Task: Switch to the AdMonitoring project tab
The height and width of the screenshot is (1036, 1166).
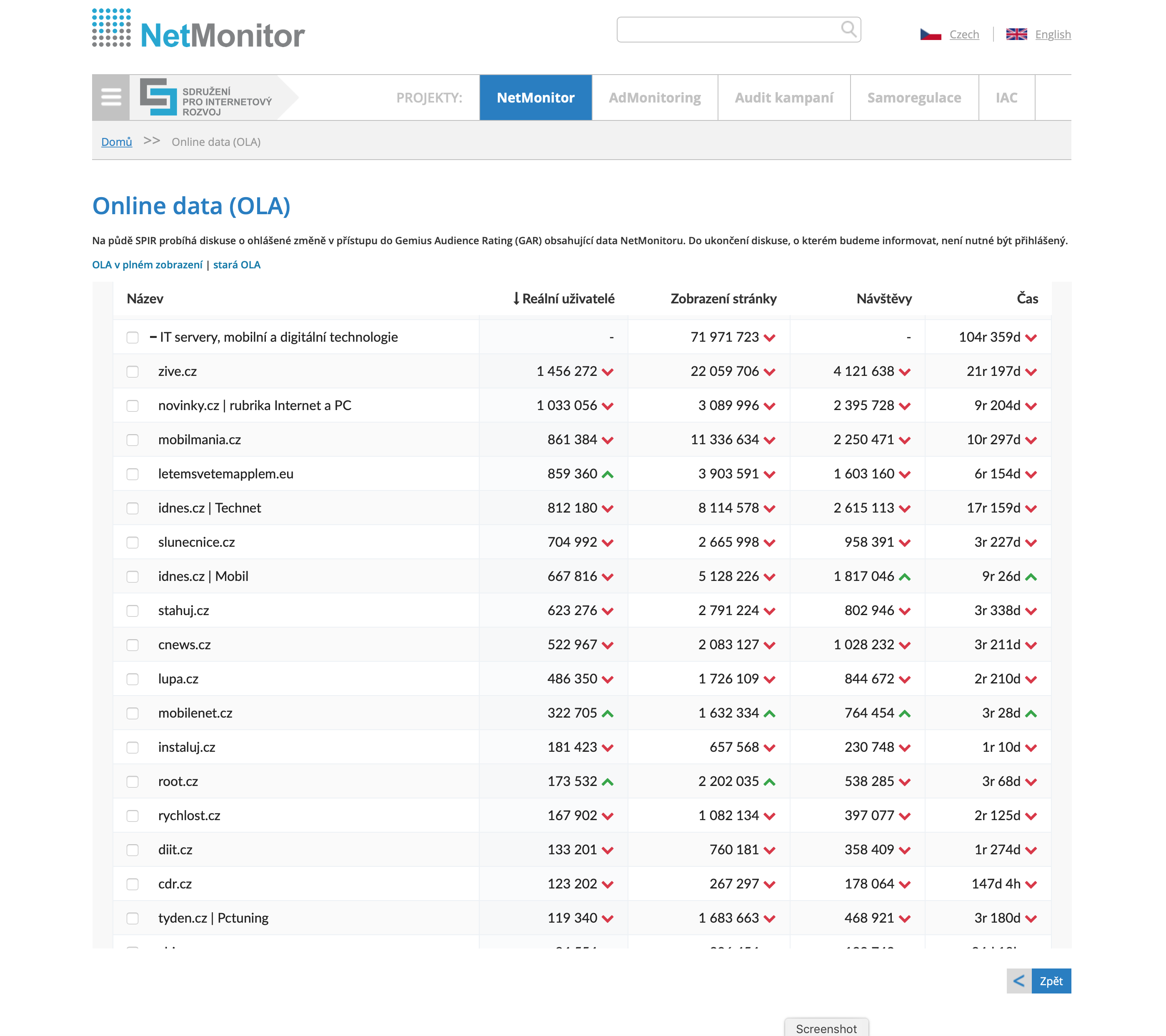Action: coord(654,98)
